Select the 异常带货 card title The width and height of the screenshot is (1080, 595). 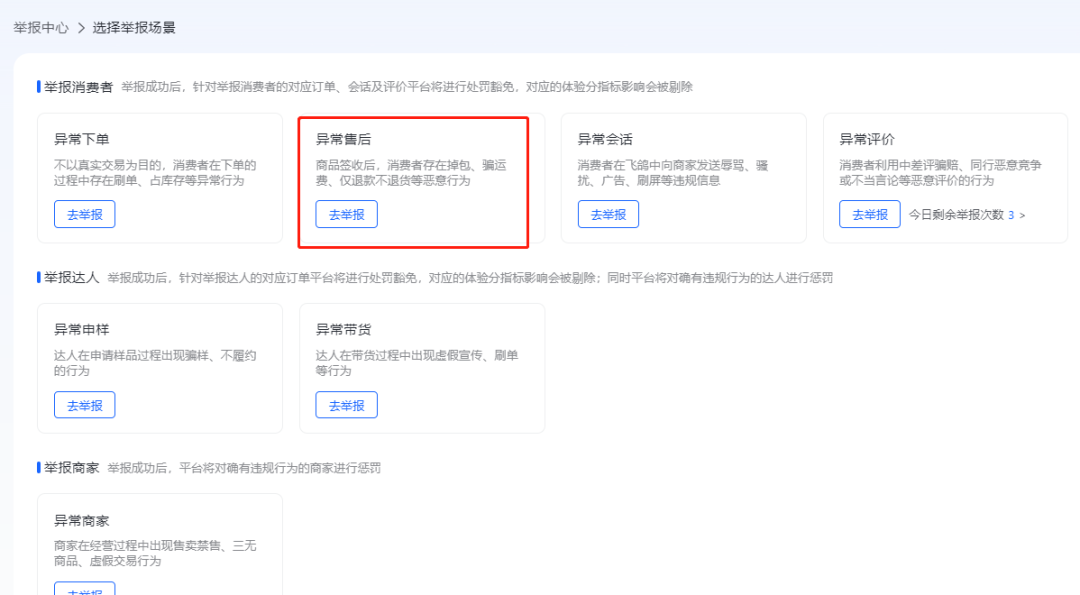click(344, 329)
